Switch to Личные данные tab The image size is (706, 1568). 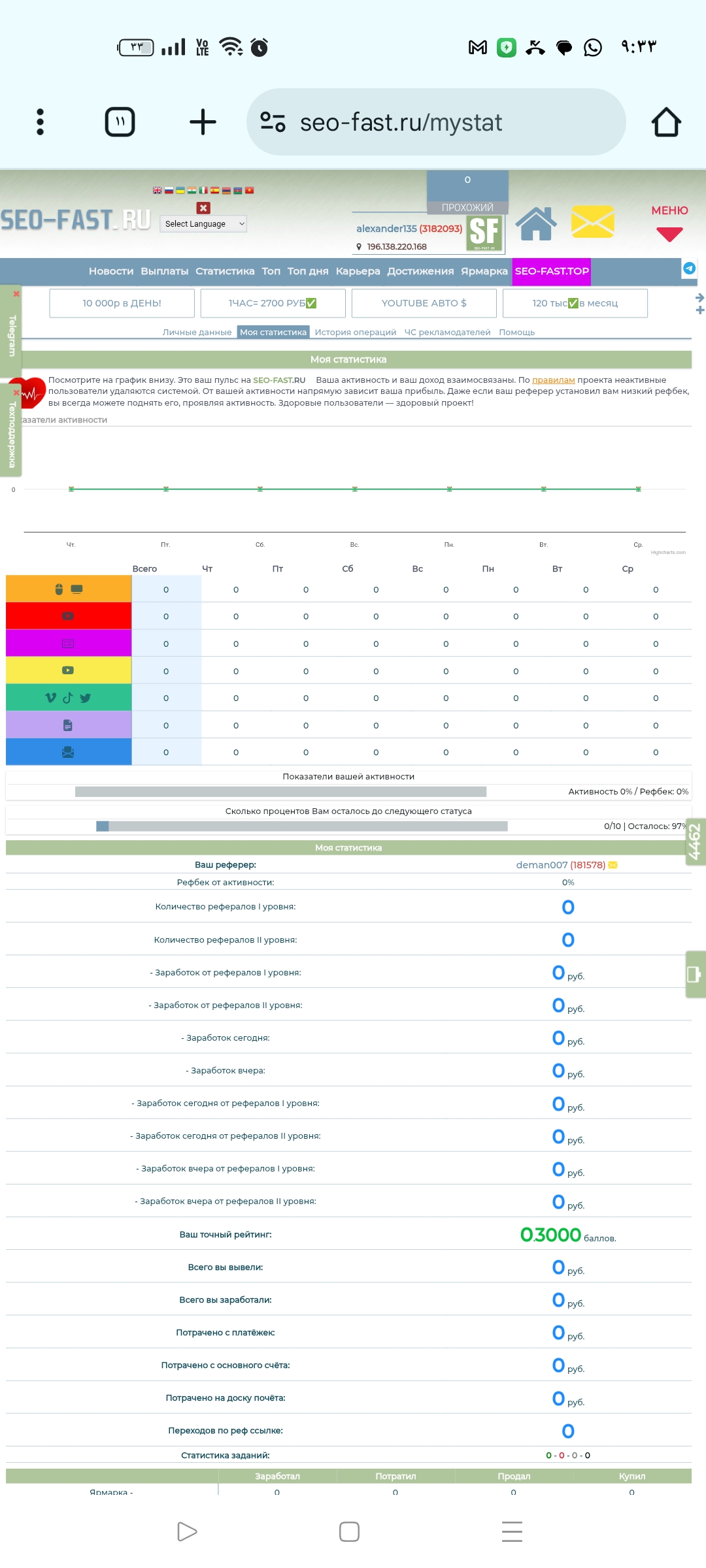197,332
